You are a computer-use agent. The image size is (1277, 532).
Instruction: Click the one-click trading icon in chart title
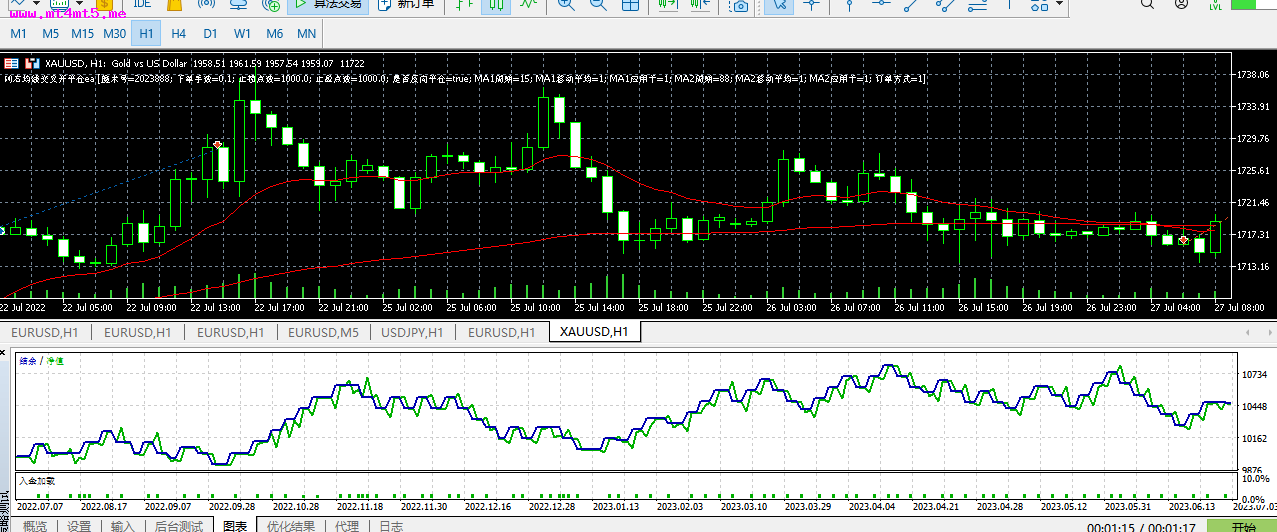coord(11,62)
